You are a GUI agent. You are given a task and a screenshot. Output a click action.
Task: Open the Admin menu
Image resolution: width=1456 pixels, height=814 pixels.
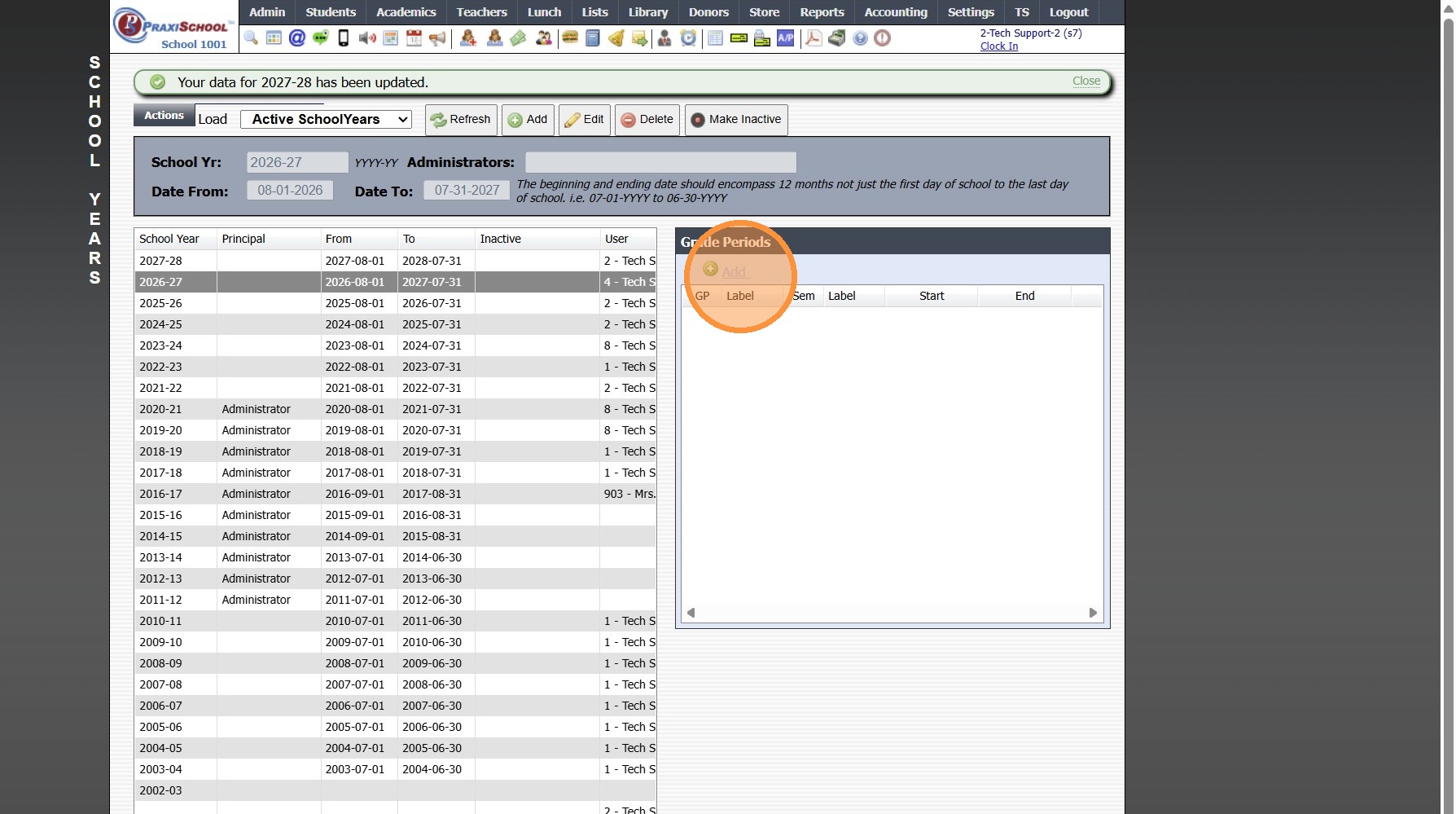pyautogui.click(x=267, y=12)
